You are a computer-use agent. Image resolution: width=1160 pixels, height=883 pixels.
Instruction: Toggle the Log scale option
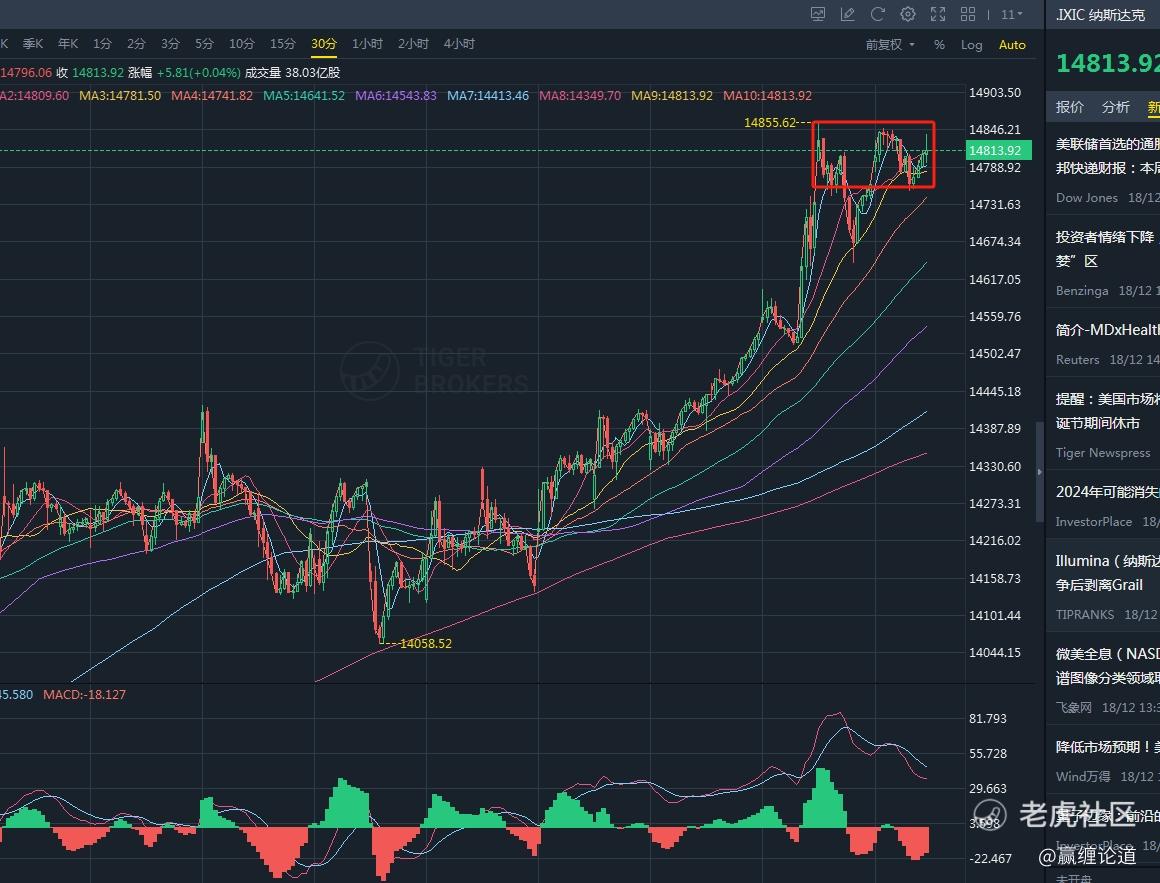click(x=971, y=44)
